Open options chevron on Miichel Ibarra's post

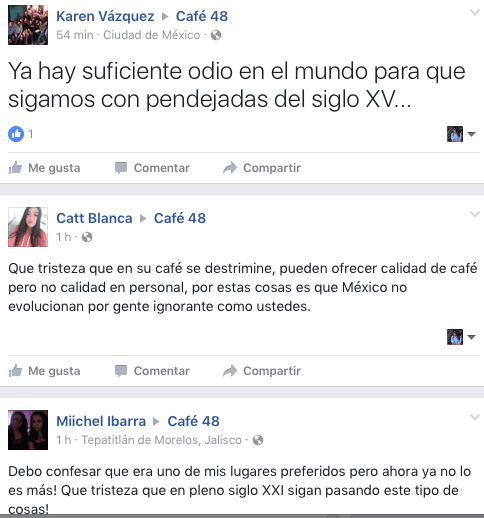474,417
